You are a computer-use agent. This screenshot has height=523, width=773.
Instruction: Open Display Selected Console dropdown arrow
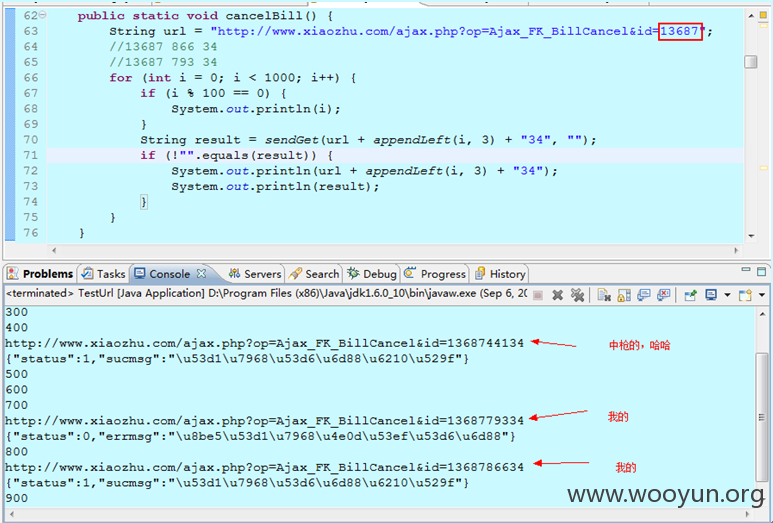pos(727,295)
